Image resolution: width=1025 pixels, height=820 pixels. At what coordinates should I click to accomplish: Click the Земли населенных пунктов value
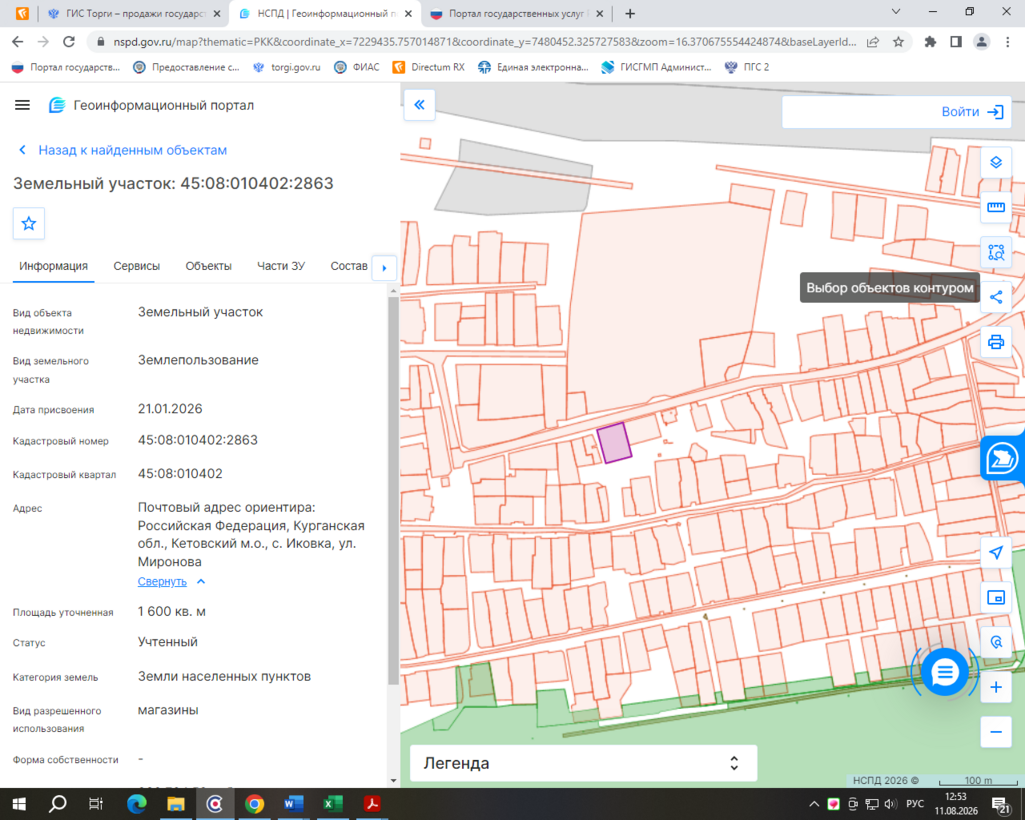(x=224, y=676)
